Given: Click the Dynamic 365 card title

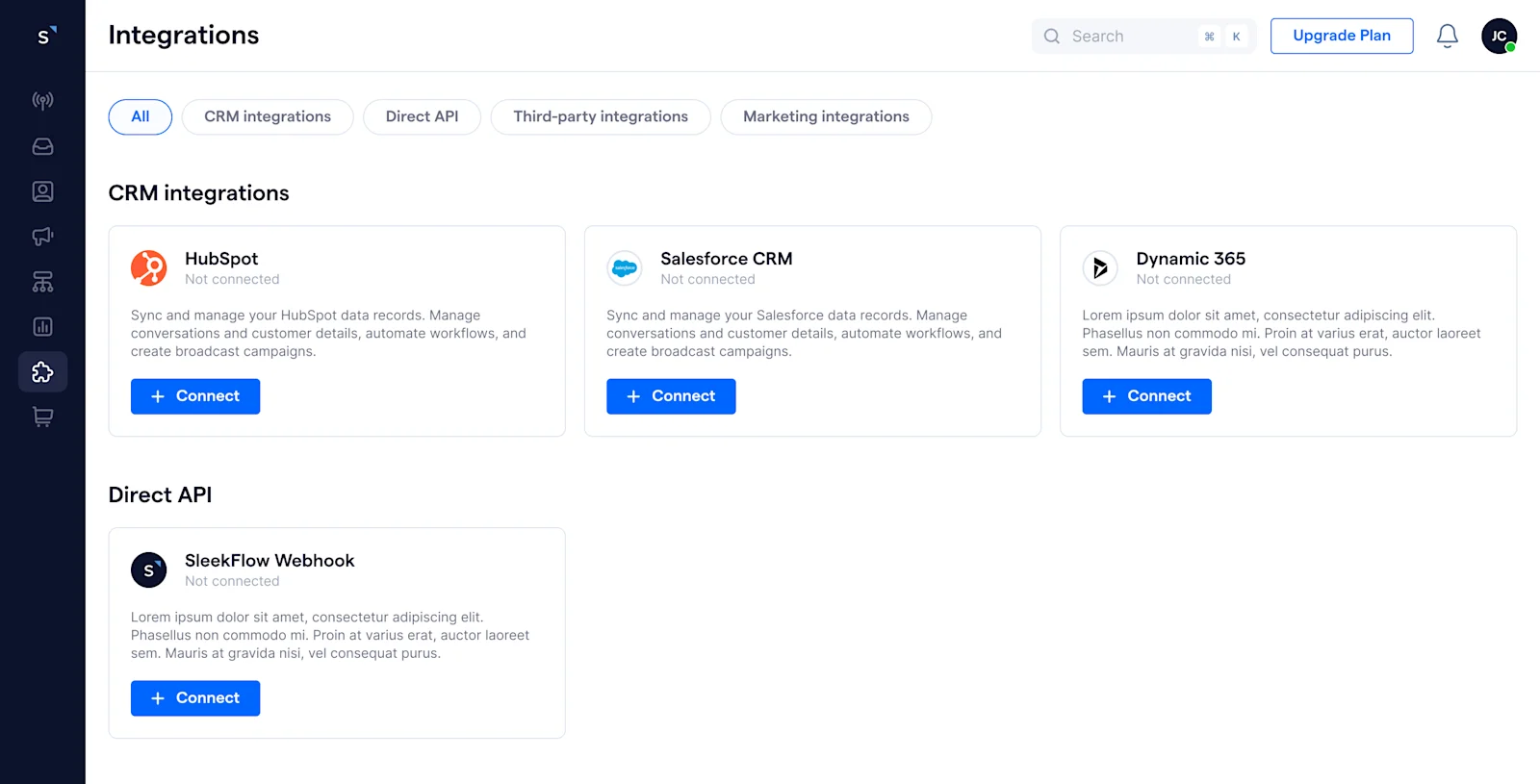Looking at the screenshot, I should click(1191, 259).
